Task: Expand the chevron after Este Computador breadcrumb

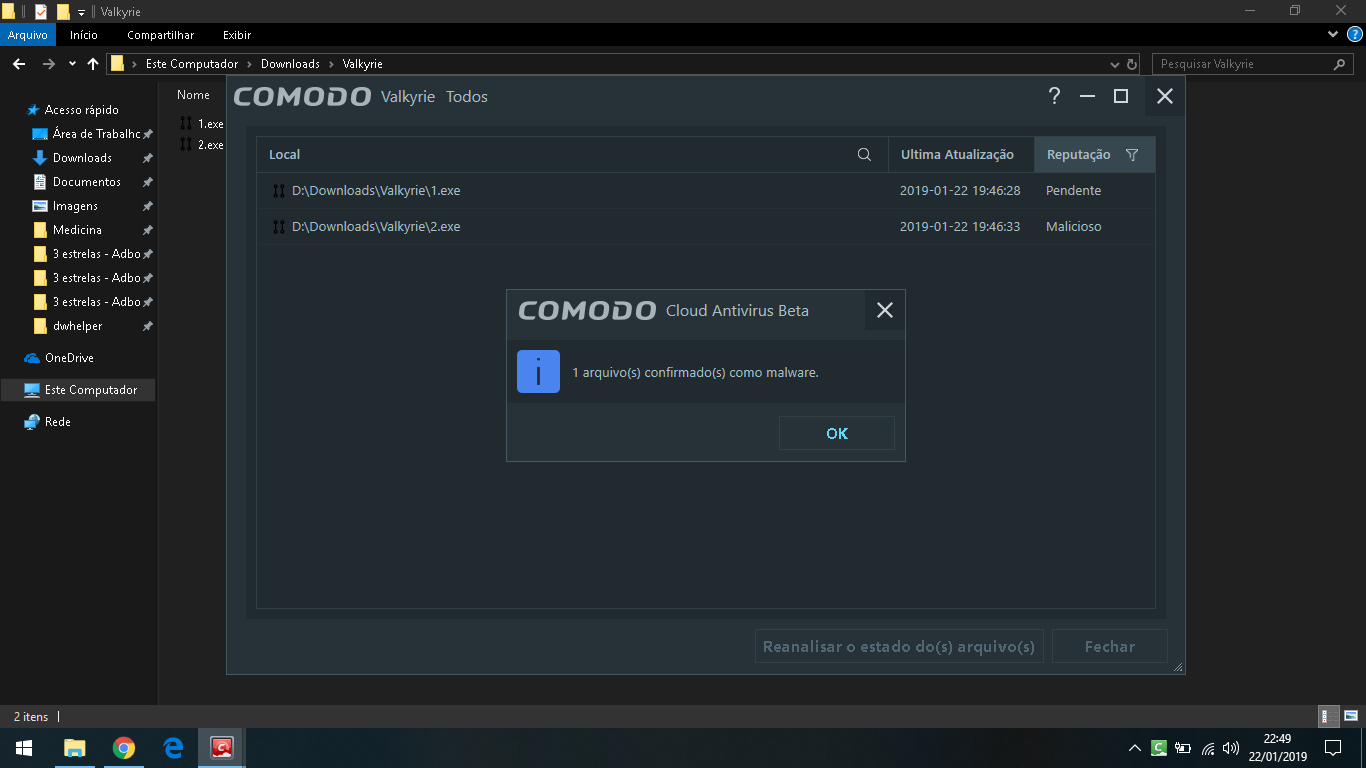Action: (250, 64)
